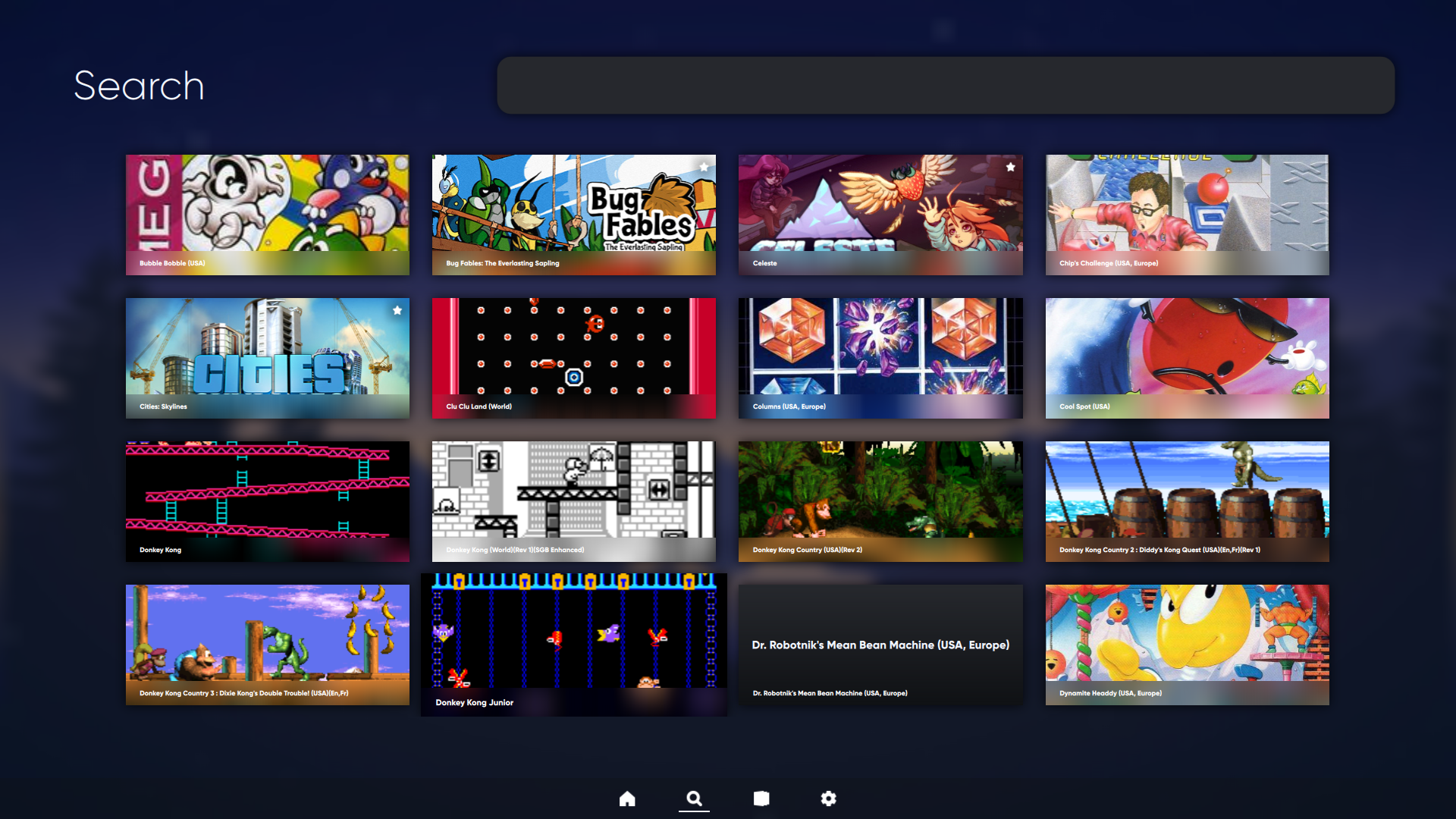Viewport: 1456px width, 819px height.
Task: Select Chip's Challenge (USA, Europe) thumbnail
Action: tap(1187, 214)
